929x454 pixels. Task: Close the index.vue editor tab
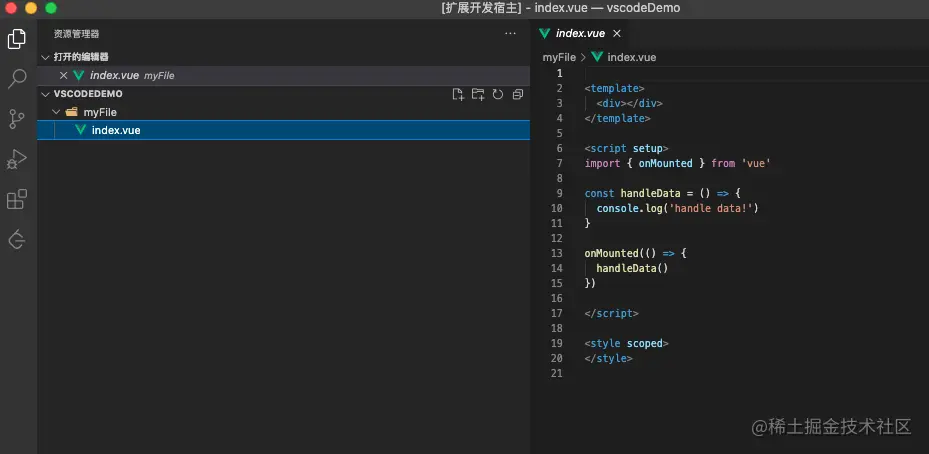[x=617, y=34]
